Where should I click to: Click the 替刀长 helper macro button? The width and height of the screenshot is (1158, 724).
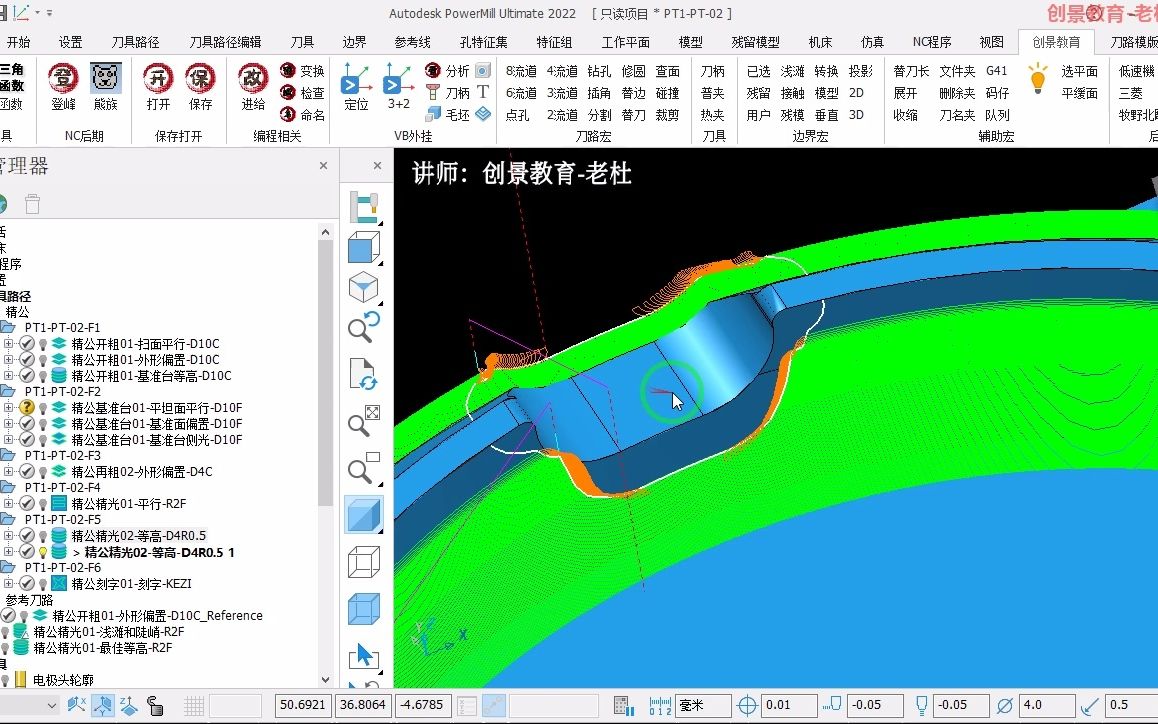pos(911,71)
